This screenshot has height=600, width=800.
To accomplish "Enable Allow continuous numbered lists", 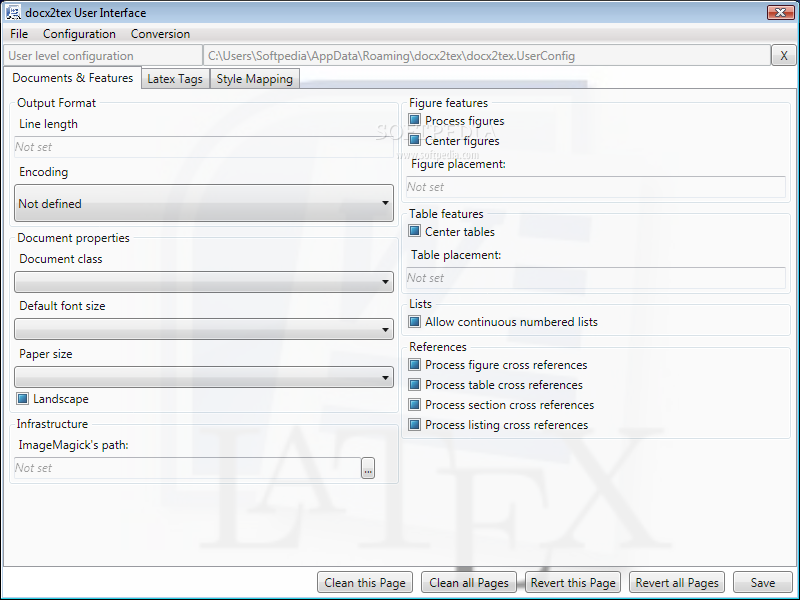I will pyautogui.click(x=414, y=321).
